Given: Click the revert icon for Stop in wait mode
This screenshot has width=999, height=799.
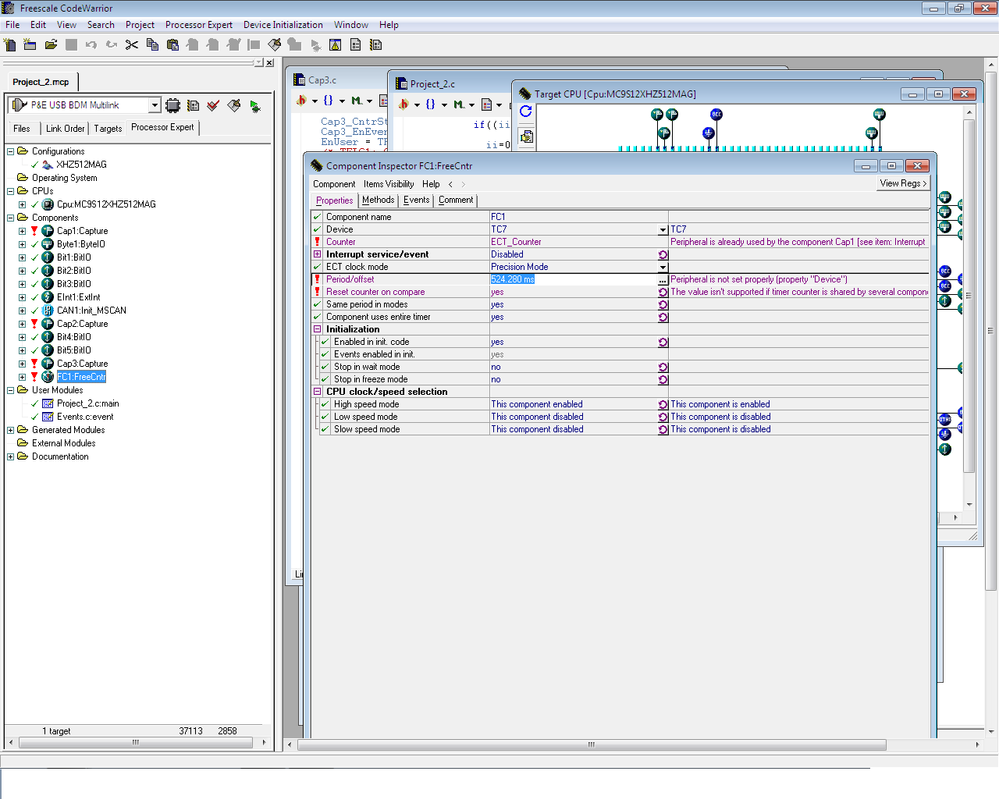Looking at the screenshot, I should pyautogui.click(x=663, y=367).
